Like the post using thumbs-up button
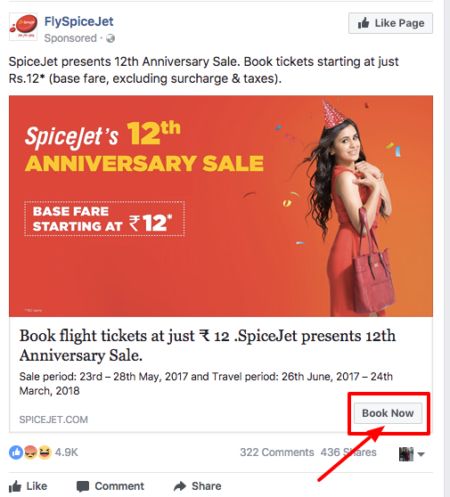 [28, 486]
